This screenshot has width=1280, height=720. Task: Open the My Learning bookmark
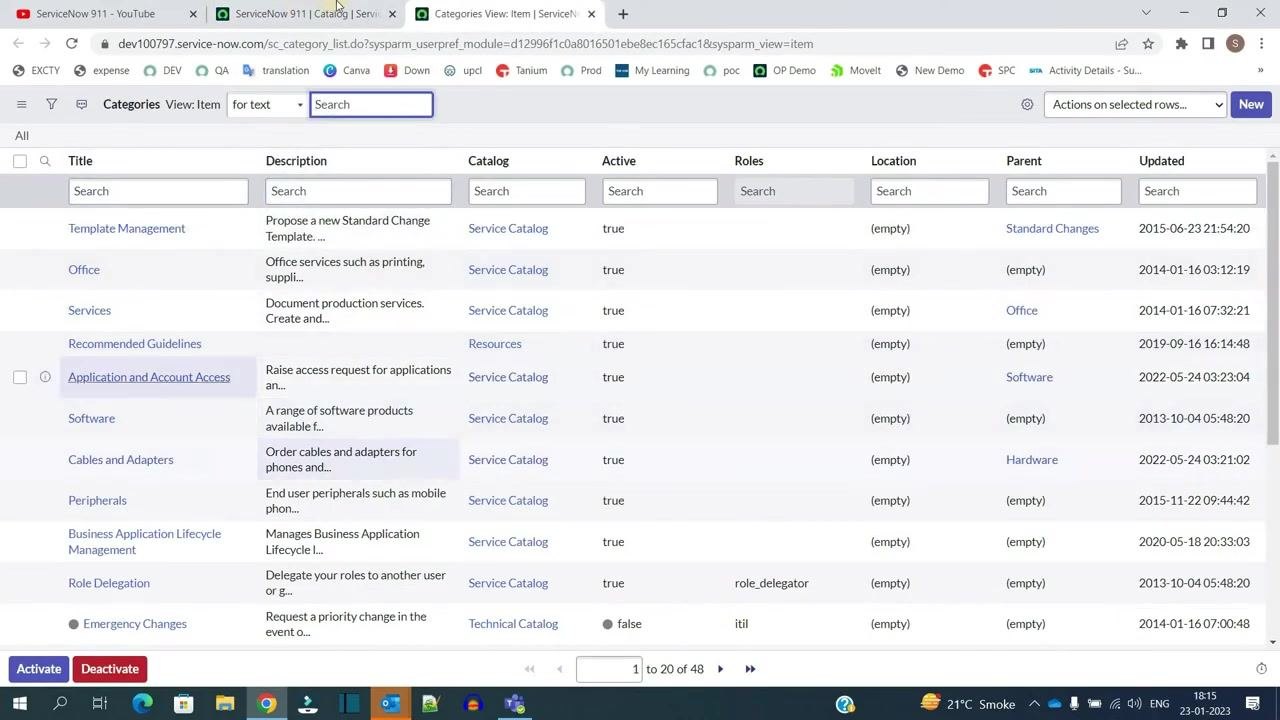coord(652,70)
